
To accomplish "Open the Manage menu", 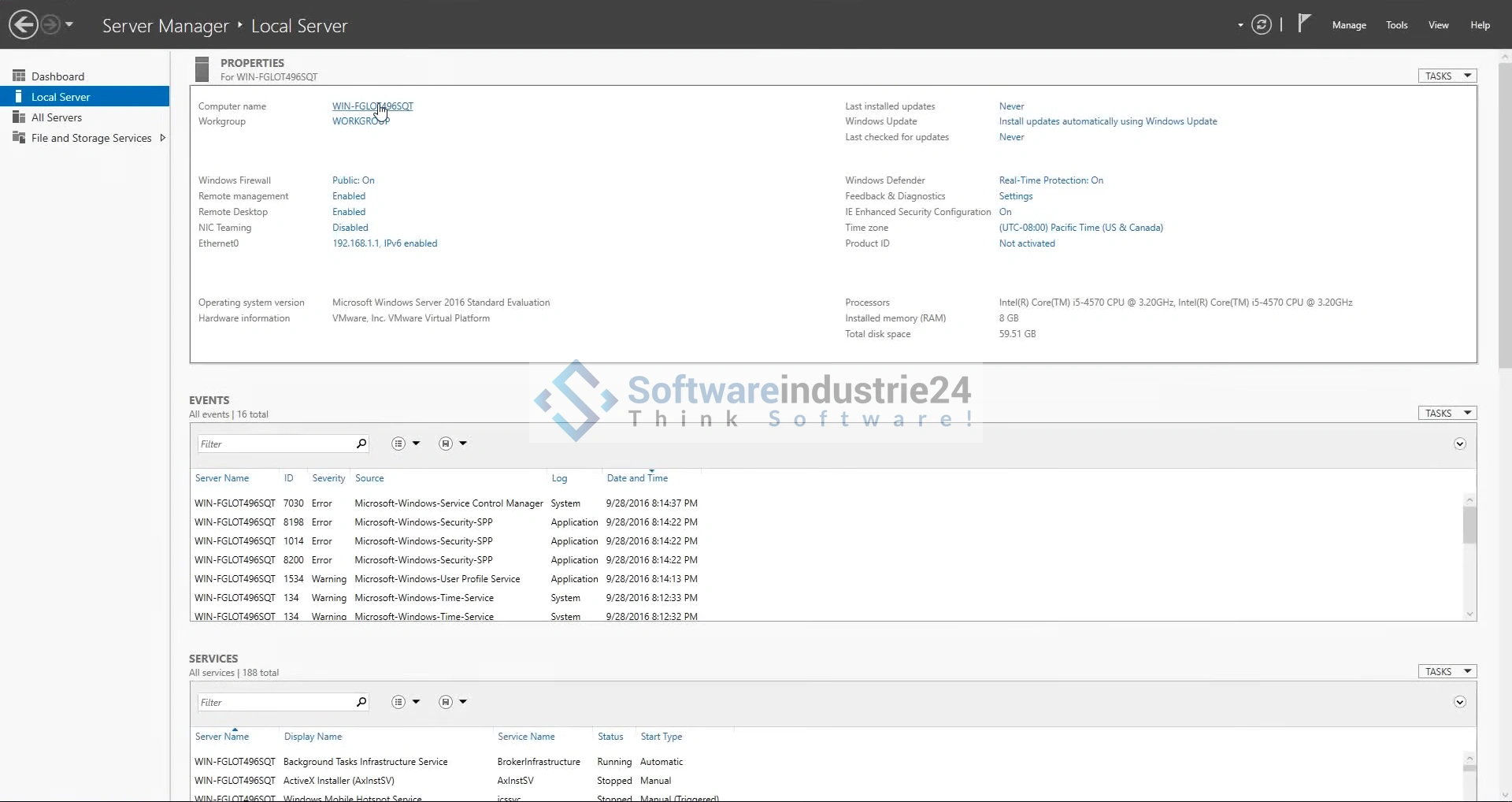I will [x=1348, y=25].
